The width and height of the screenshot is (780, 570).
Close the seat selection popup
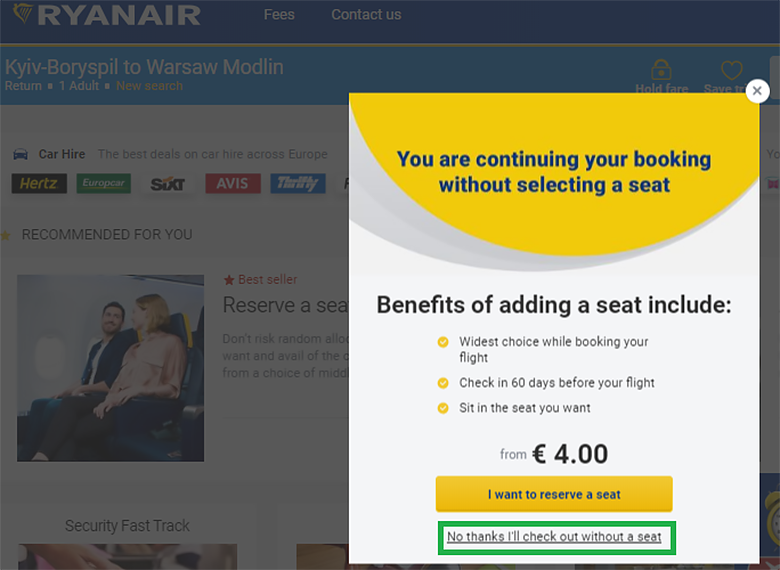pos(757,91)
